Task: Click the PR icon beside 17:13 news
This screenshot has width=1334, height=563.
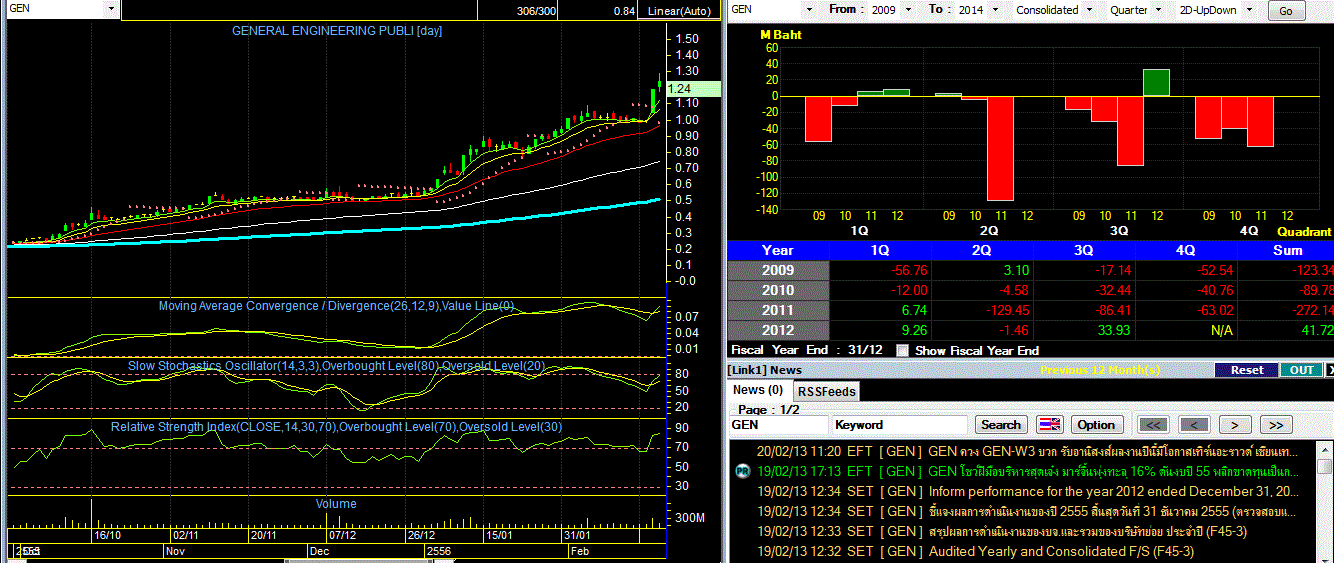Action: 743,471
